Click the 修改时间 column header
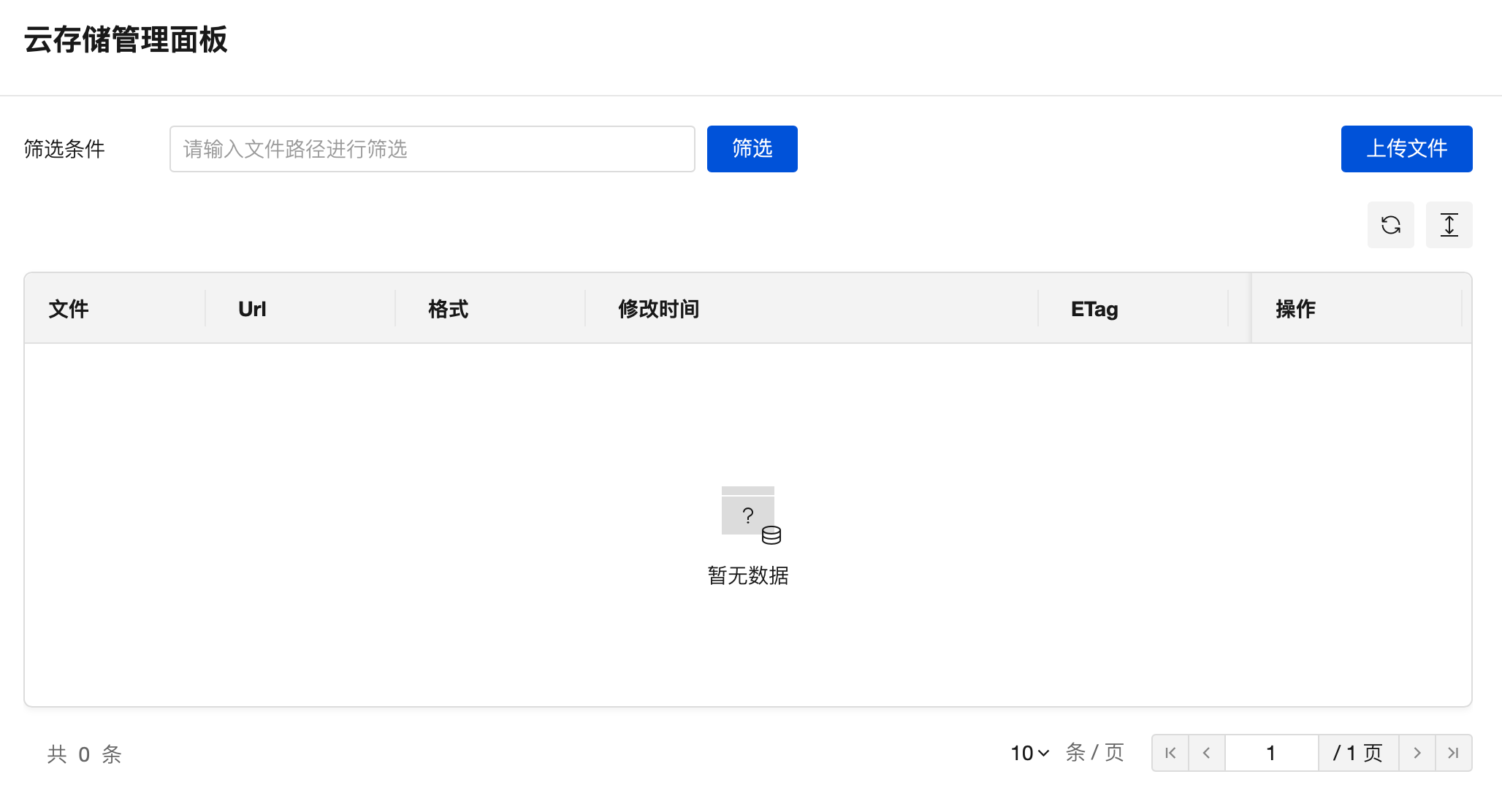This screenshot has width=1502, height=812. pyautogui.click(x=658, y=309)
